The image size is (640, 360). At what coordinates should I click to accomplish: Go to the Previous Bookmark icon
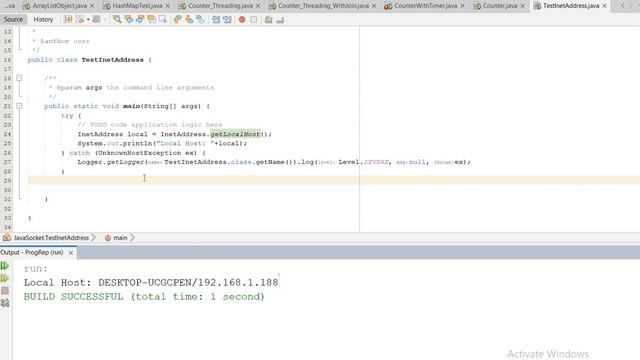click(x=178, y=20)
